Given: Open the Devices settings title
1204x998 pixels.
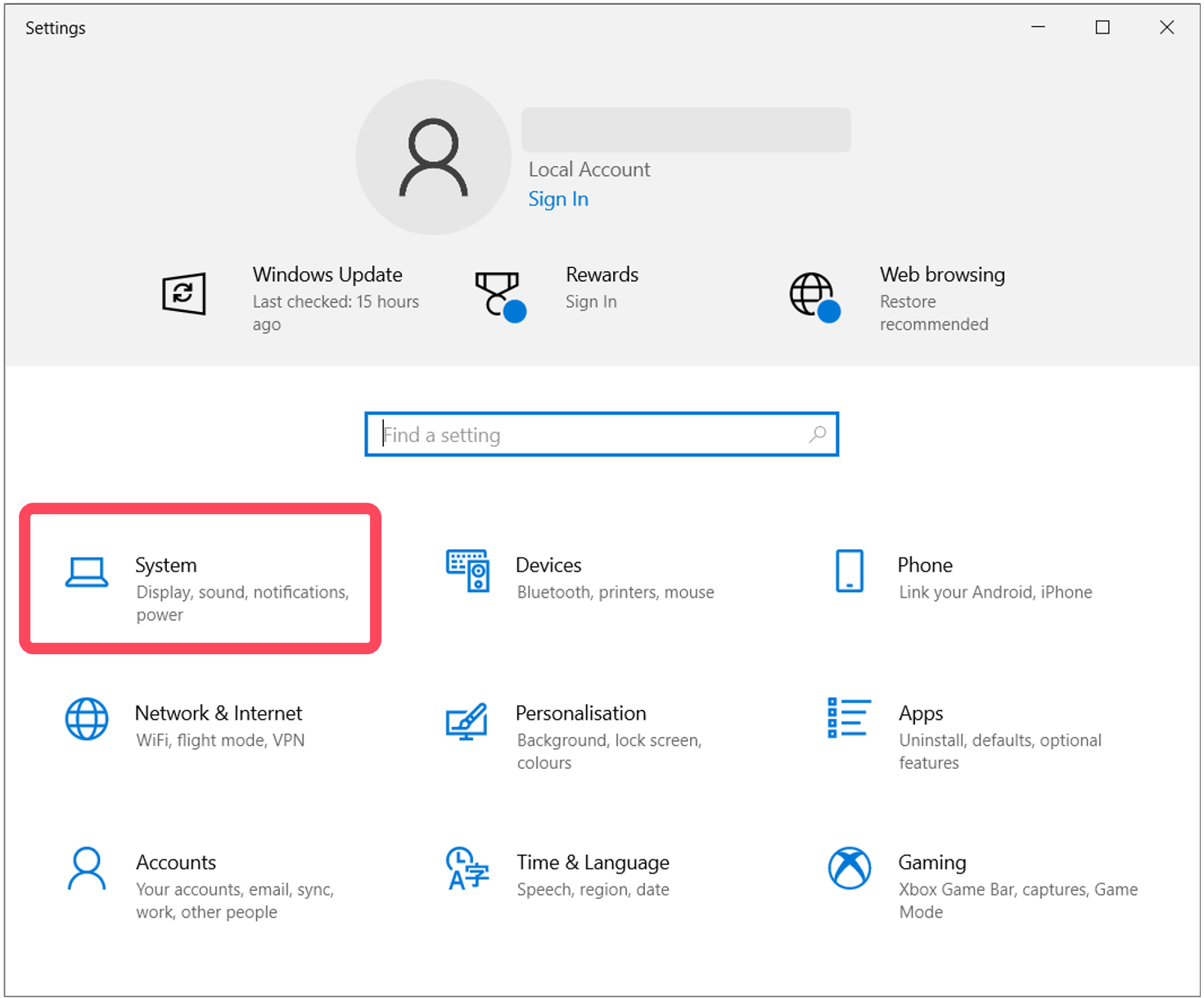Looking at the screenshot, I should click(548, 565).
